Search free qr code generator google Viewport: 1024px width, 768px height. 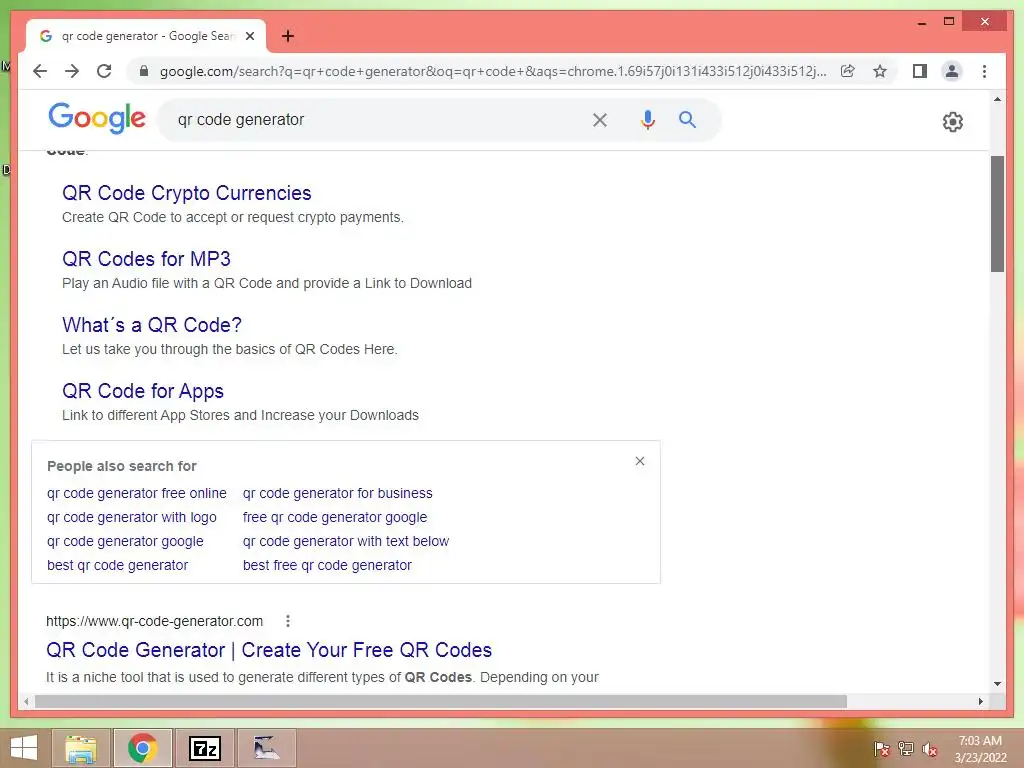pyautogui.click(x=335, y=517)
